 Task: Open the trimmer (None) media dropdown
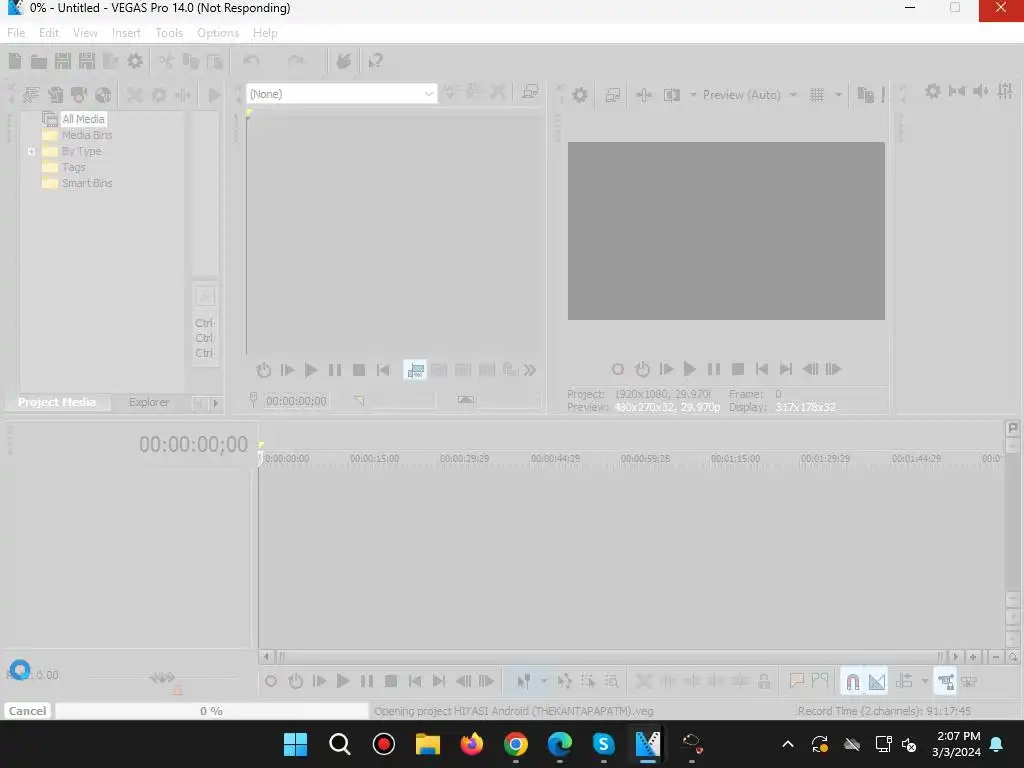click(x=342, y=94)
